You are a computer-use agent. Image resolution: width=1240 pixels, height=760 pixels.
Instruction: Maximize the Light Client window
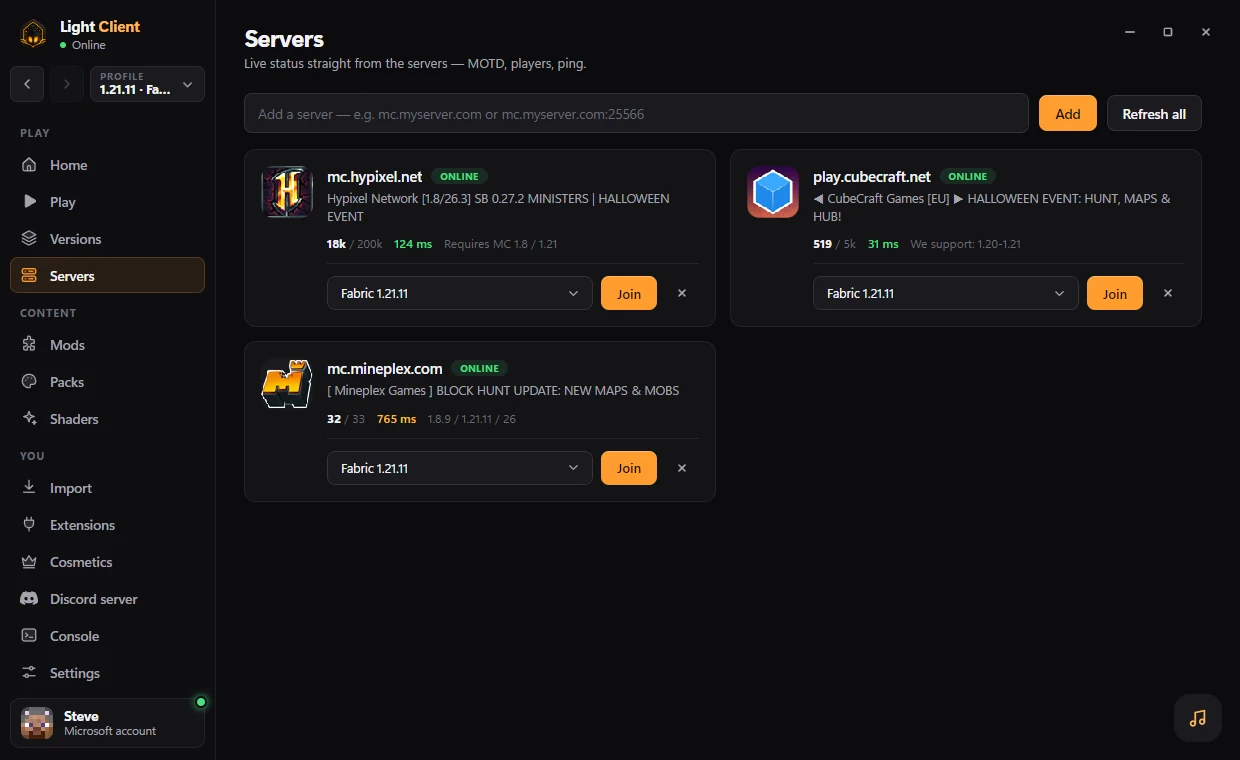1168,32
